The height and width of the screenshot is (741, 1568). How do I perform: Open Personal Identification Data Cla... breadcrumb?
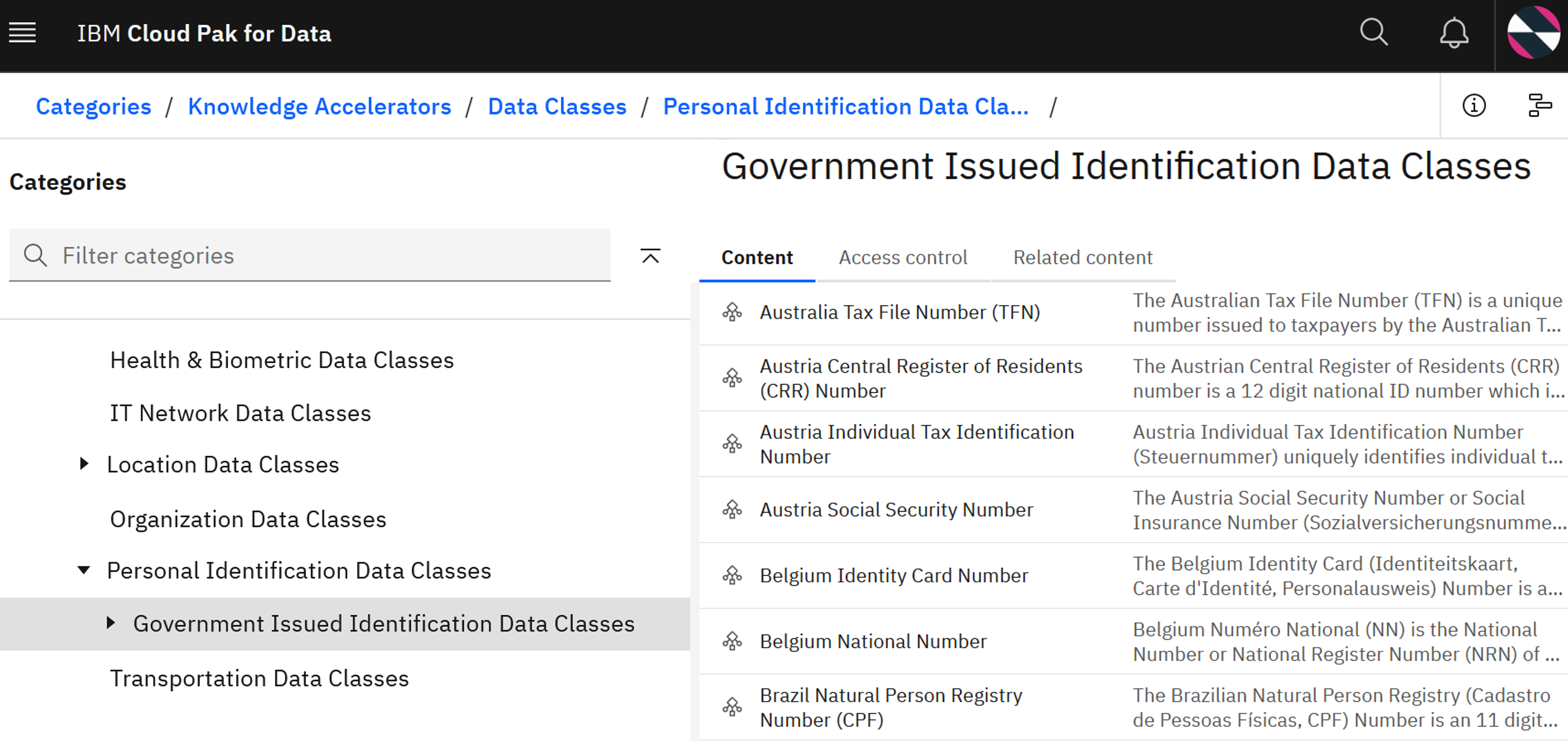pyautogui.click(x=846, y=107)
